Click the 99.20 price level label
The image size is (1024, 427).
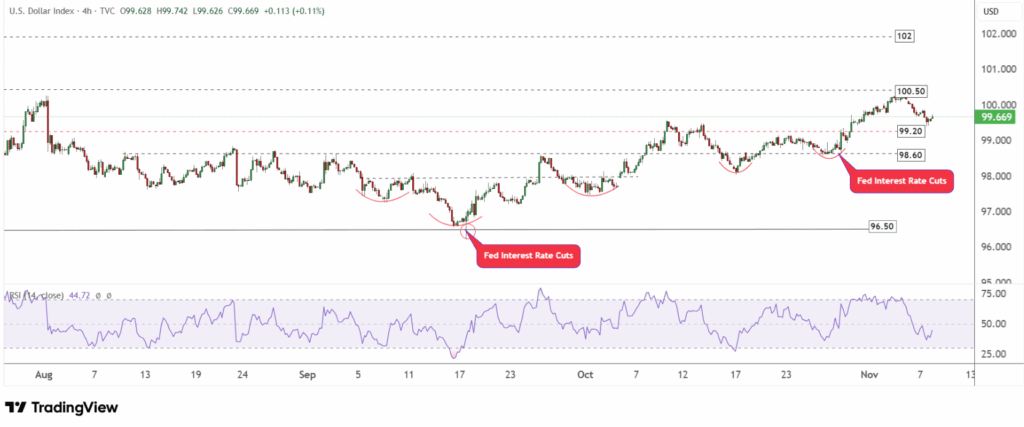point(910,131)
